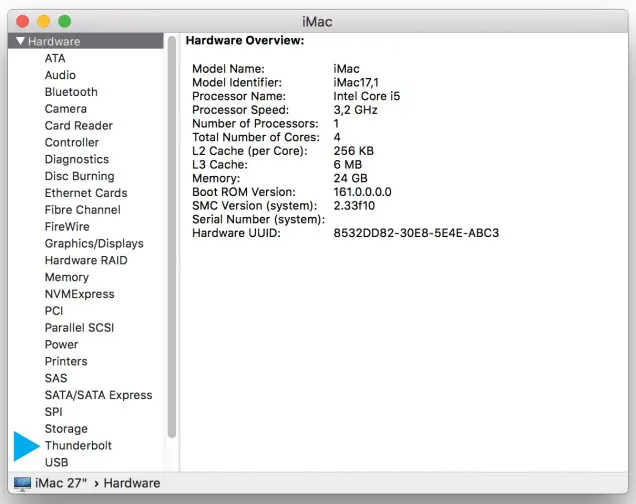
Task: Open the USB hardware entry
Action: 56,462
